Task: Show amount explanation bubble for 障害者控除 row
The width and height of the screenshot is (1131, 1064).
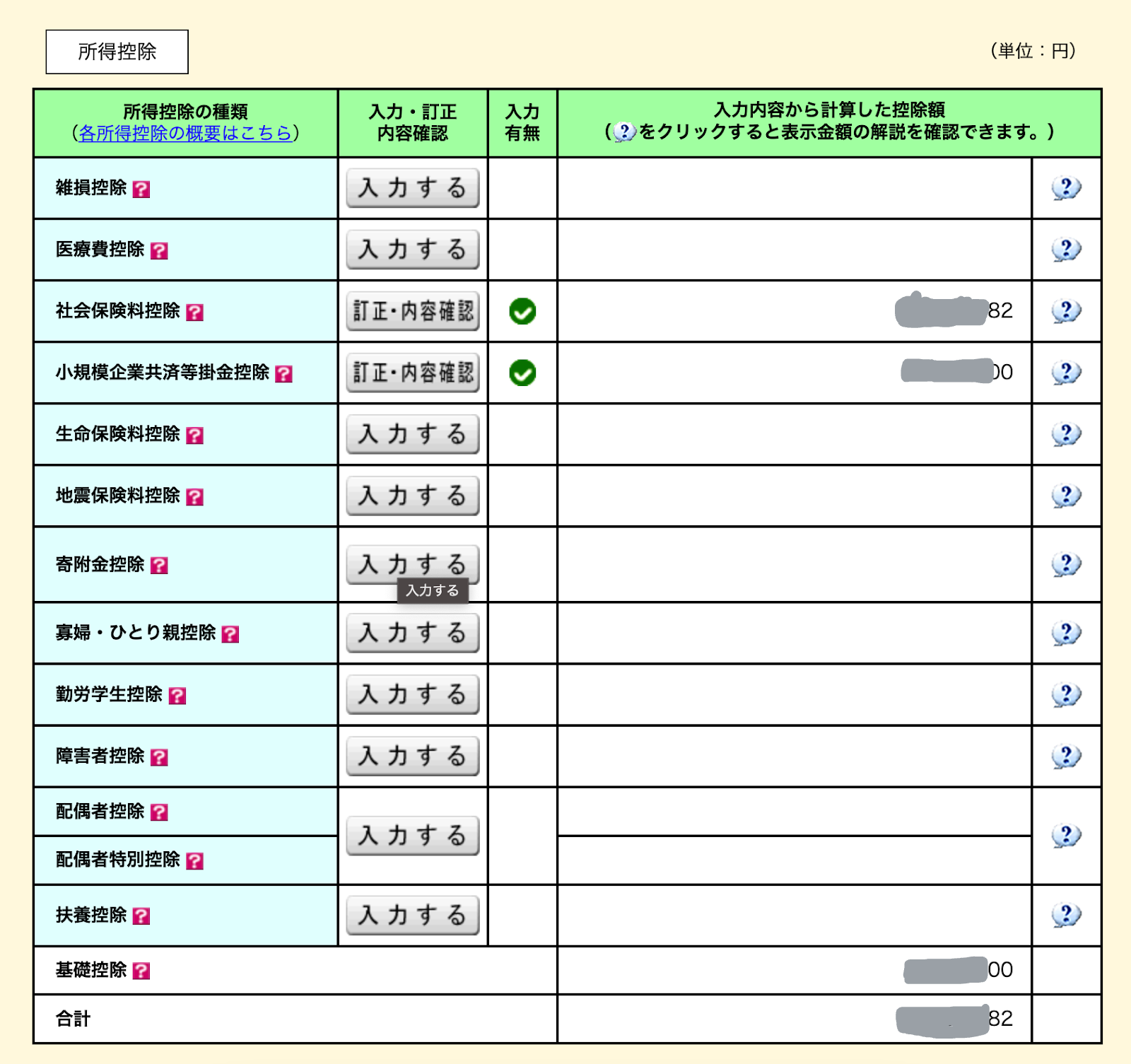Action: coord(1066,756)
